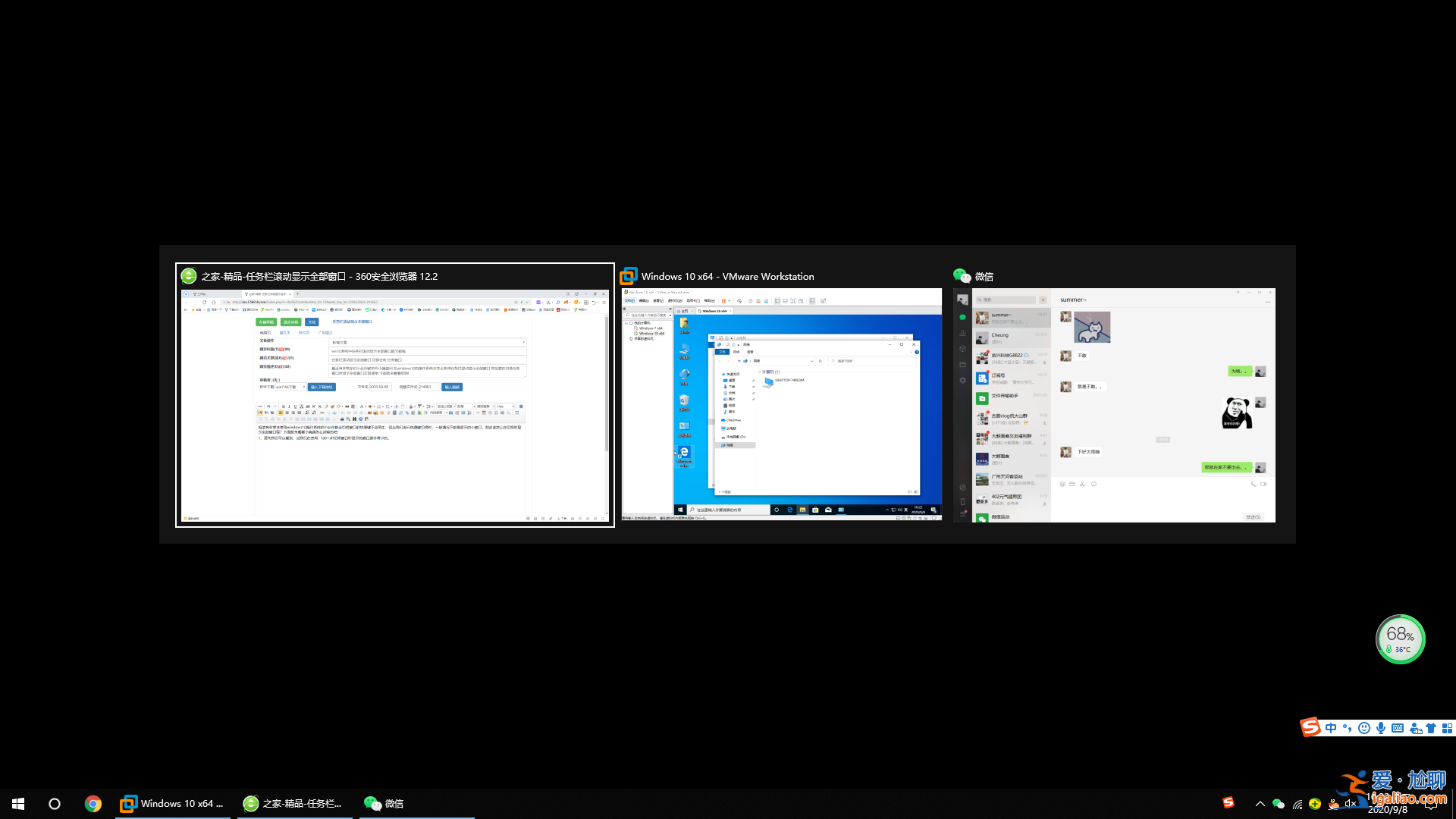Activate Sogou voice input microphone icon
1456x819 pixels.
[x=1381, y=727]
